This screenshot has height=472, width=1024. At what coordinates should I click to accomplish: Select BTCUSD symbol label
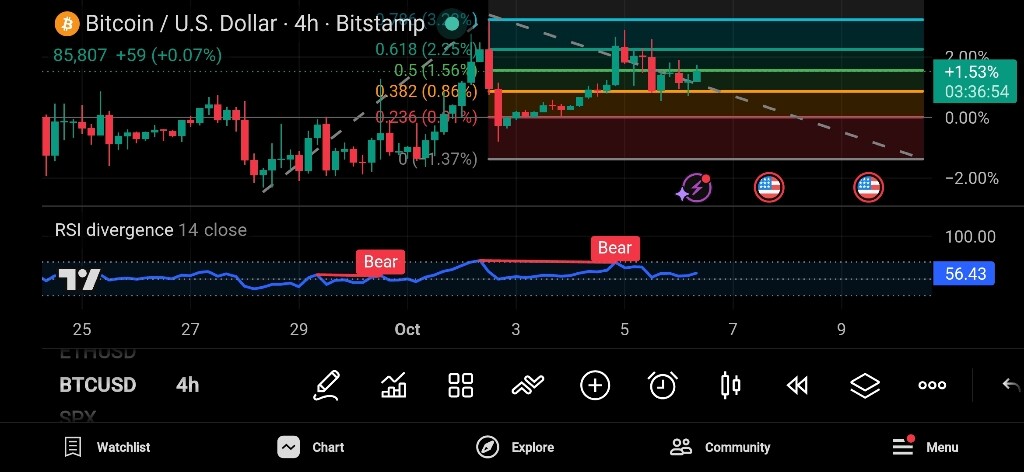pos(97,385)
